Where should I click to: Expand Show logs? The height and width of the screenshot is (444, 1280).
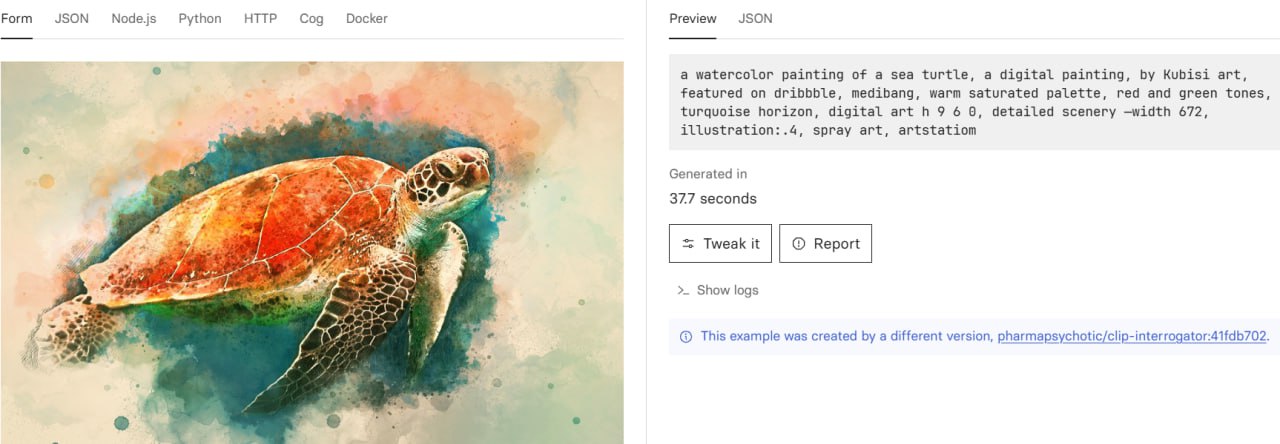(x=727, y=290)
